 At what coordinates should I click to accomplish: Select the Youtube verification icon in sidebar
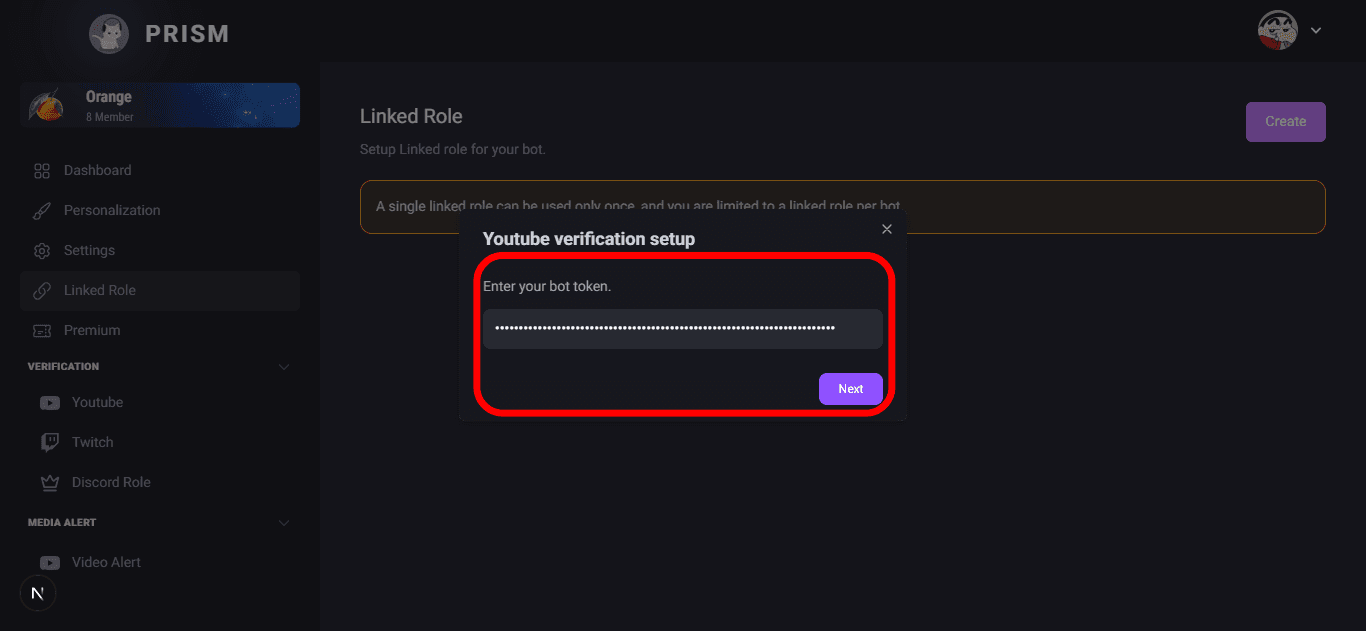[x=50, y=402]
